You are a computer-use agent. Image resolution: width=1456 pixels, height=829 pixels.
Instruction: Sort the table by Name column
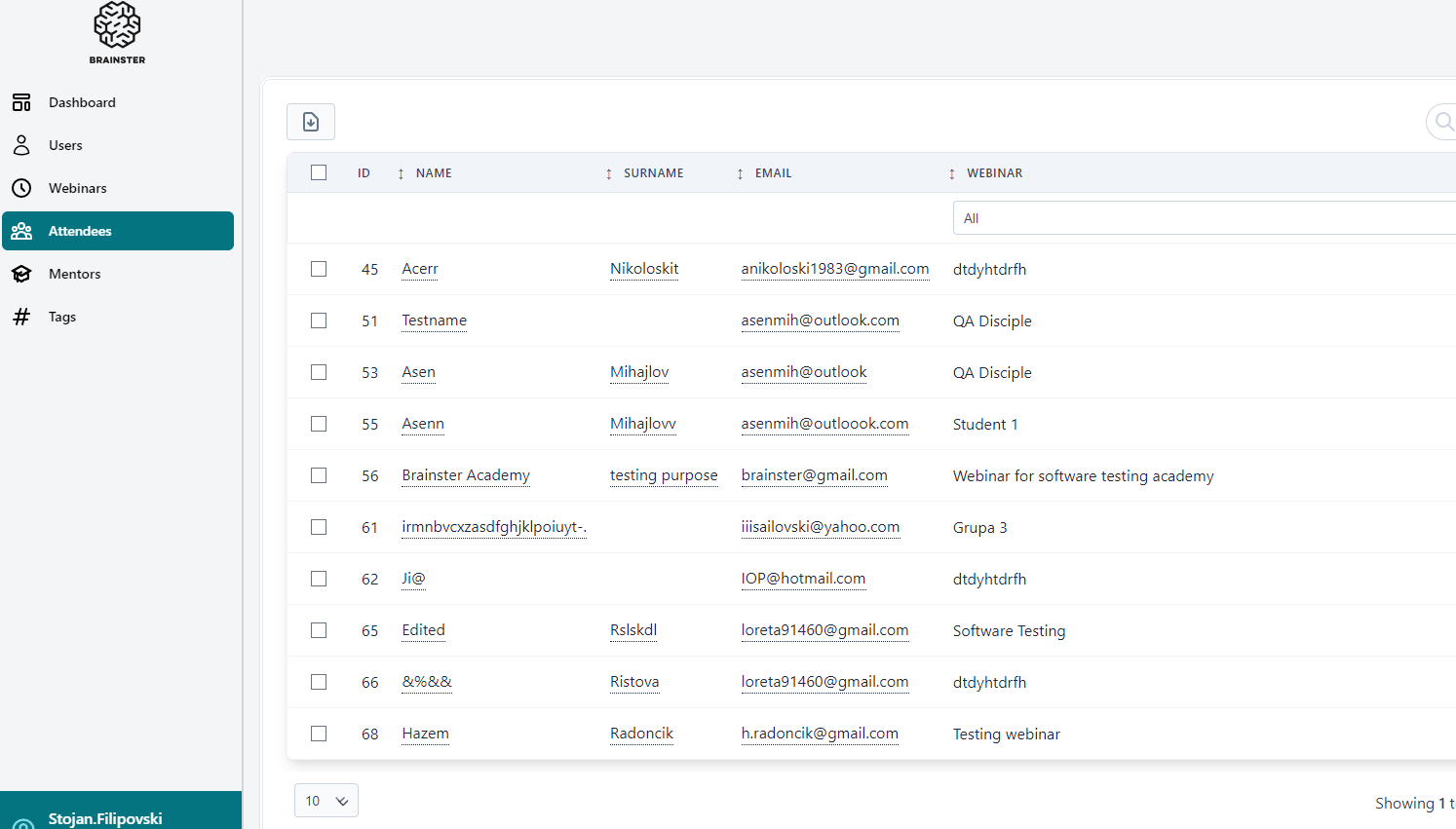click(x=433, y=173)
